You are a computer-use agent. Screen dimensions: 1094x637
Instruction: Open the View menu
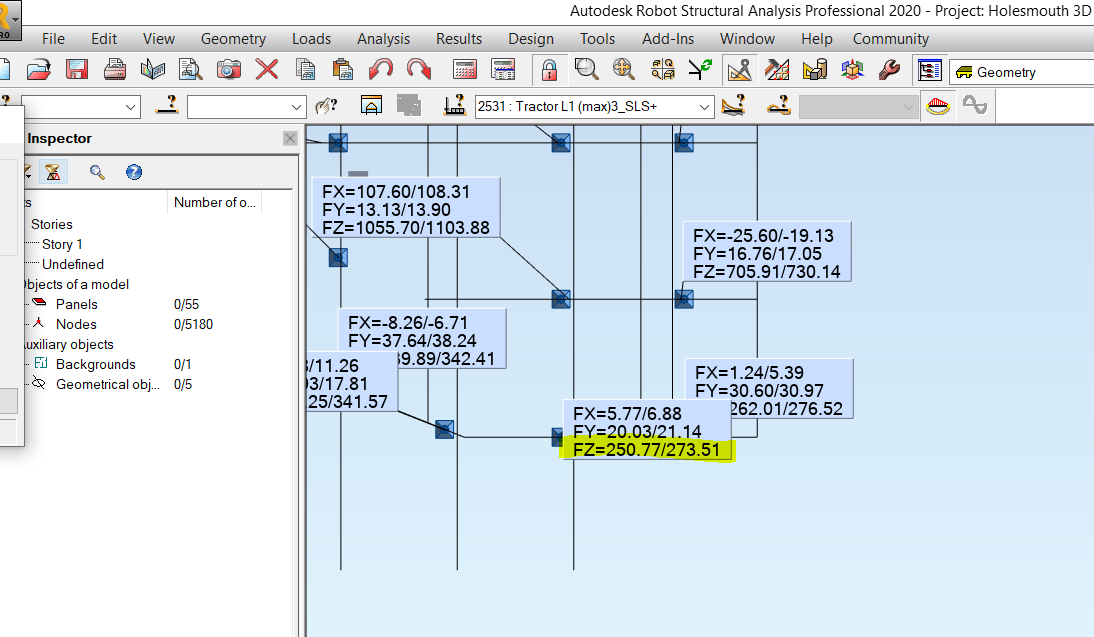tap(159, 39)
